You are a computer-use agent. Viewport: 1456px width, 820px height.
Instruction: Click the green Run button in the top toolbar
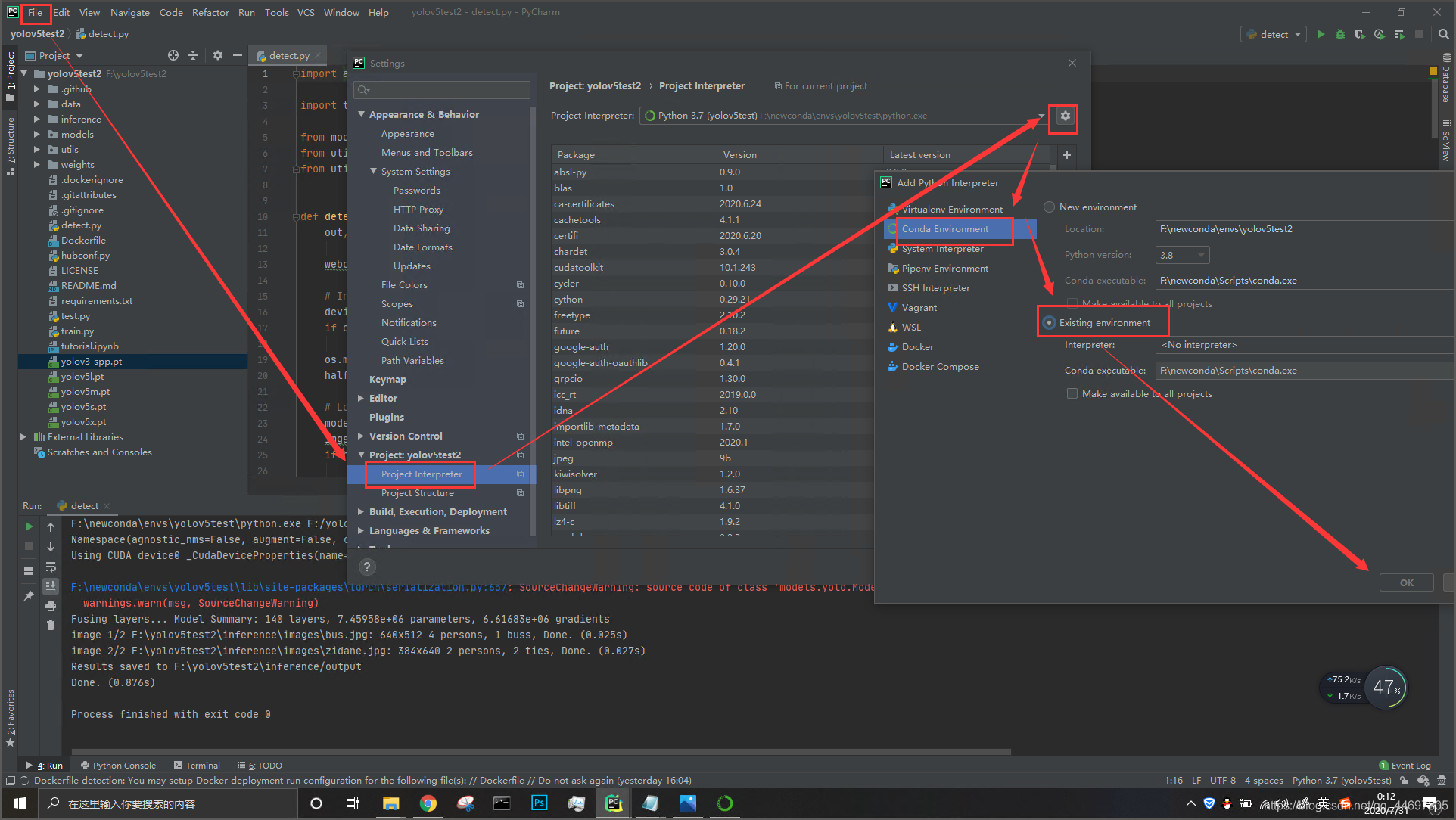tap(1321, 34)
